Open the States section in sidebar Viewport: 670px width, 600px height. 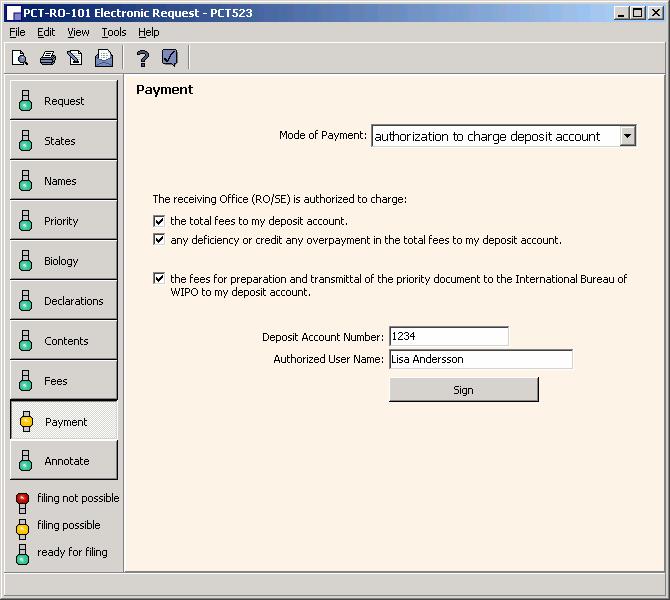coord(63,141)
